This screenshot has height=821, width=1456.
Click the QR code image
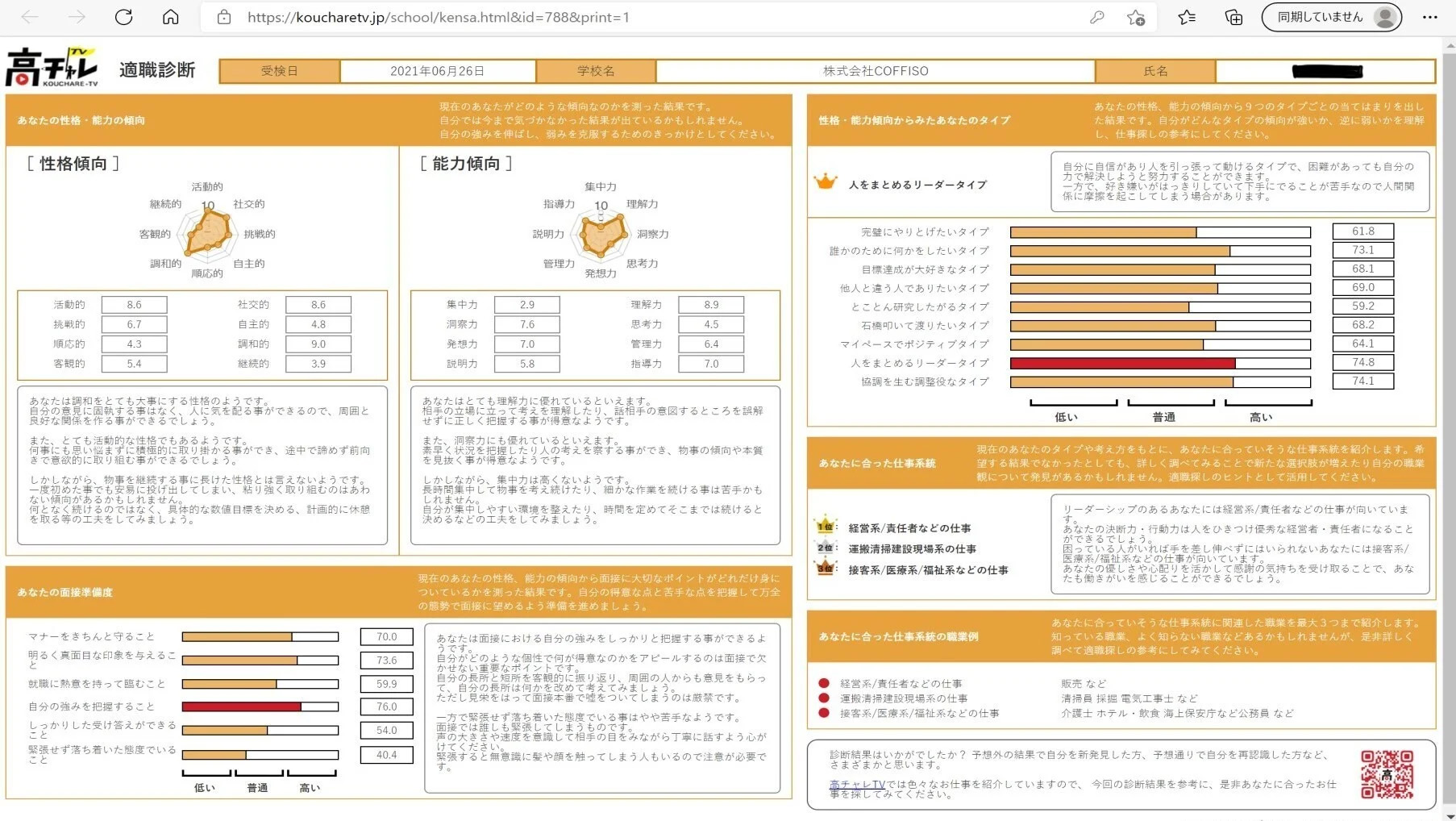(x=1387, y=774)
